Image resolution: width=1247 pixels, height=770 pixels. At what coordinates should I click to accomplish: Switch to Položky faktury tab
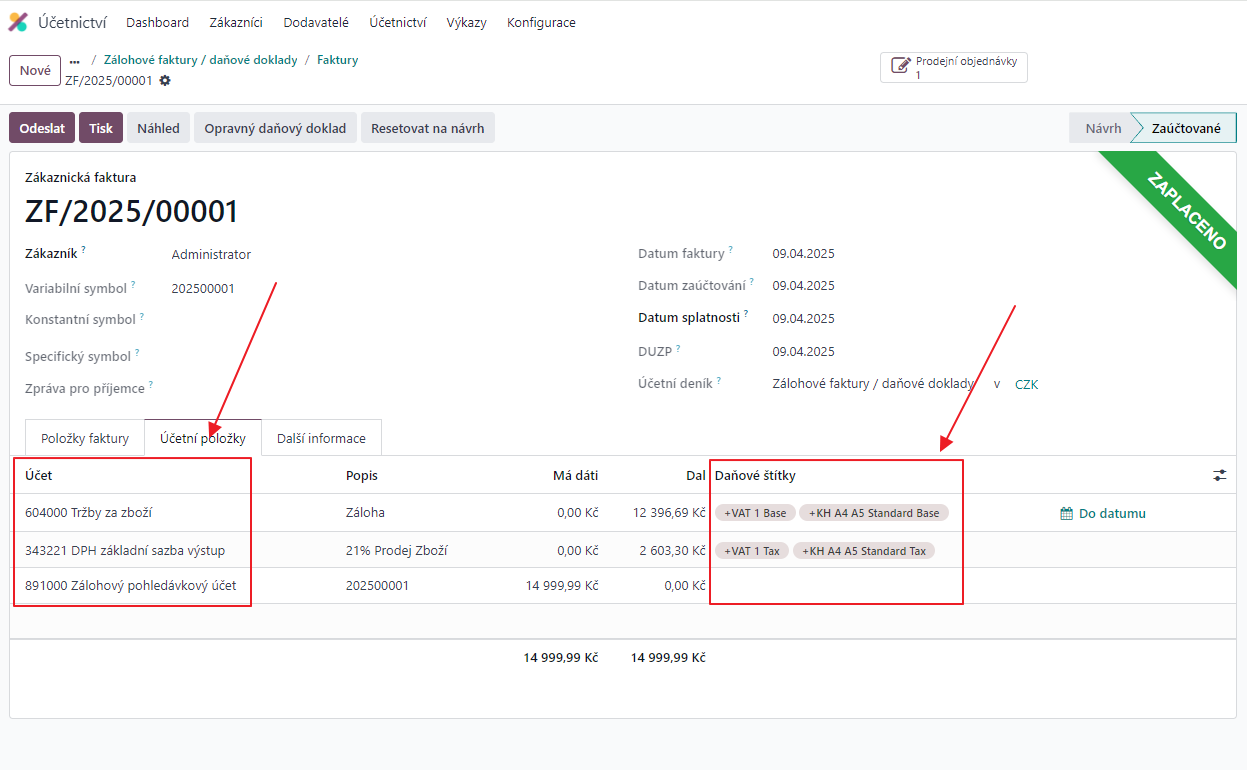pyautogui.click(x=85, y=438)
